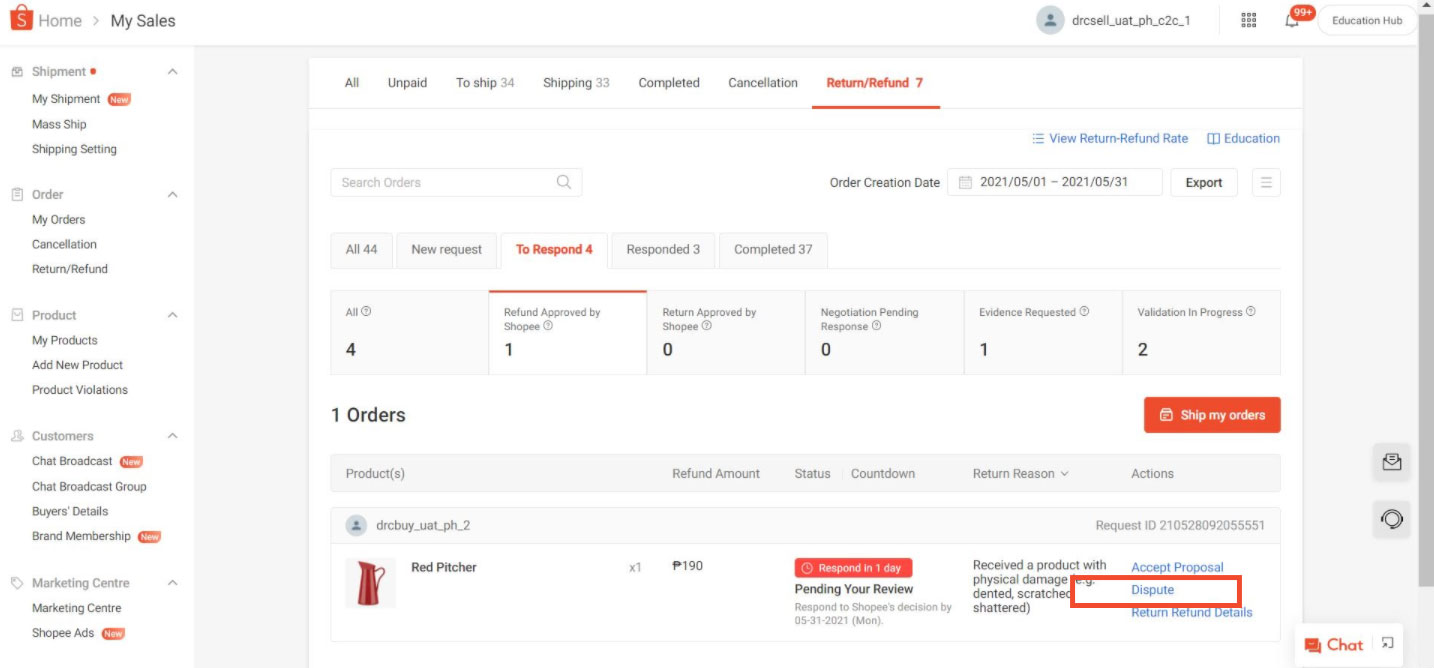1434x668 pixels.
Task: Open the Responded 3 tab
Action: [x=662, y=249]
